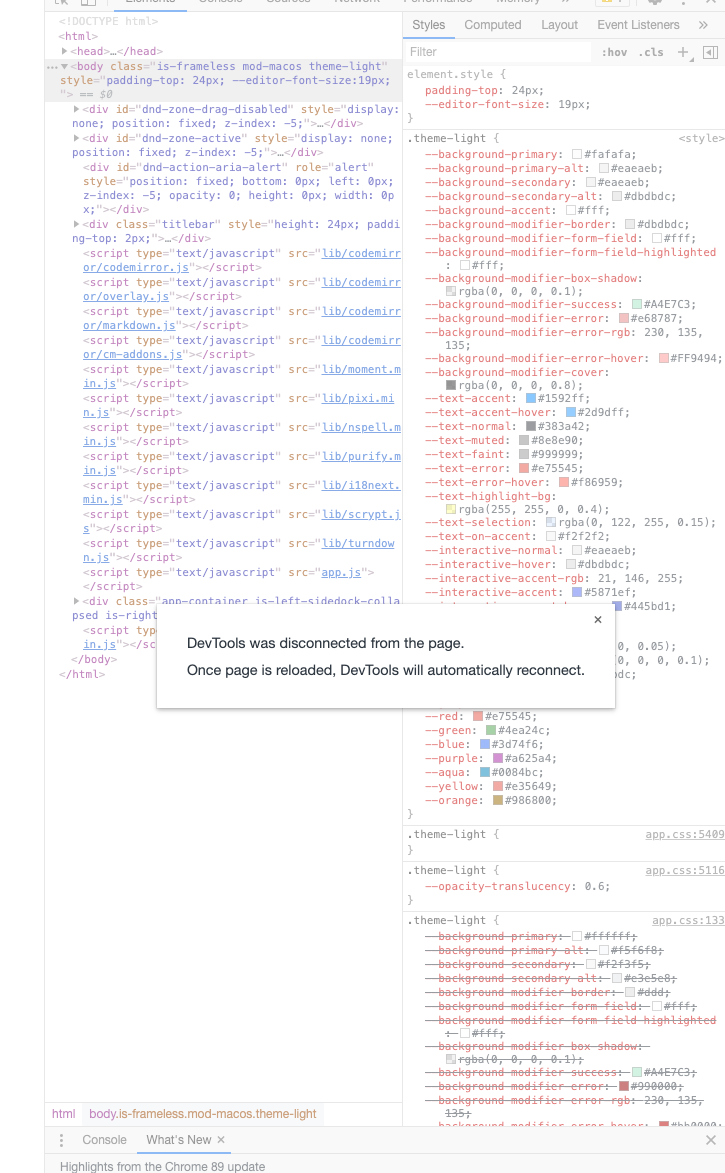Select the body.is-frameless.mod-macos.theme-light breadcrumb
Screen dimensions: 725x1173
click(x=203, y=1114)
